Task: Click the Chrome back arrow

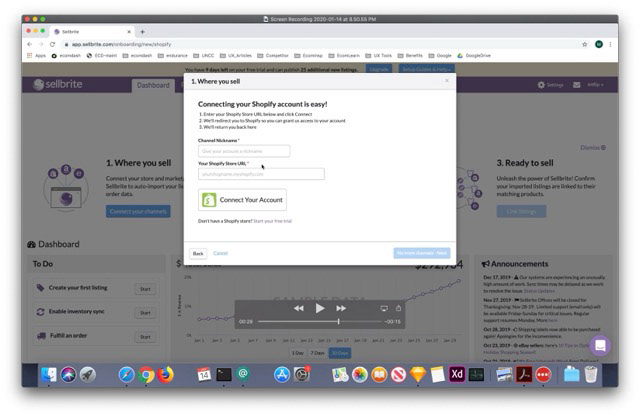Action: click(29, 44)
